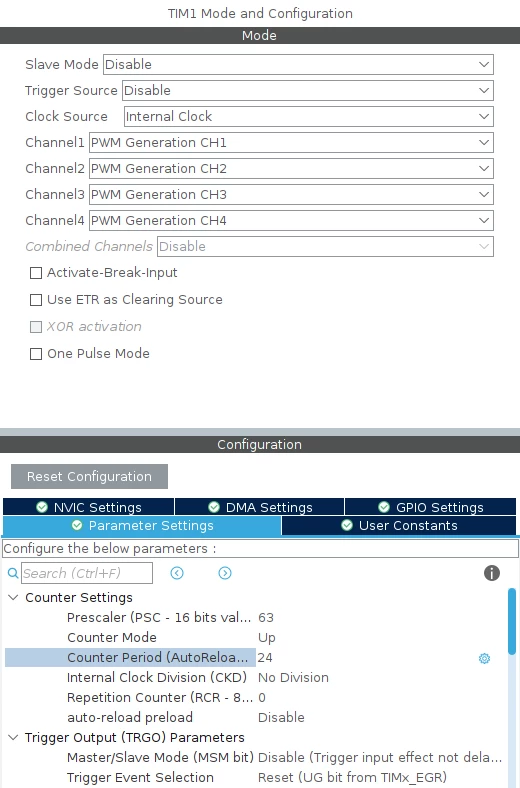Click the Counter Period value 24
This screenshot has height=788, width=520.
(265, 657)
